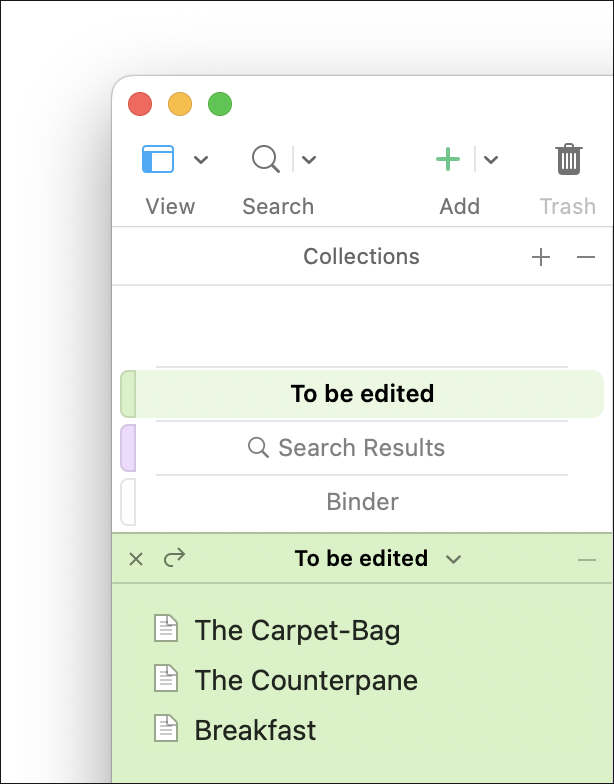Click the View sidebar layout icon
614x784 pixels.
point(158,159)
